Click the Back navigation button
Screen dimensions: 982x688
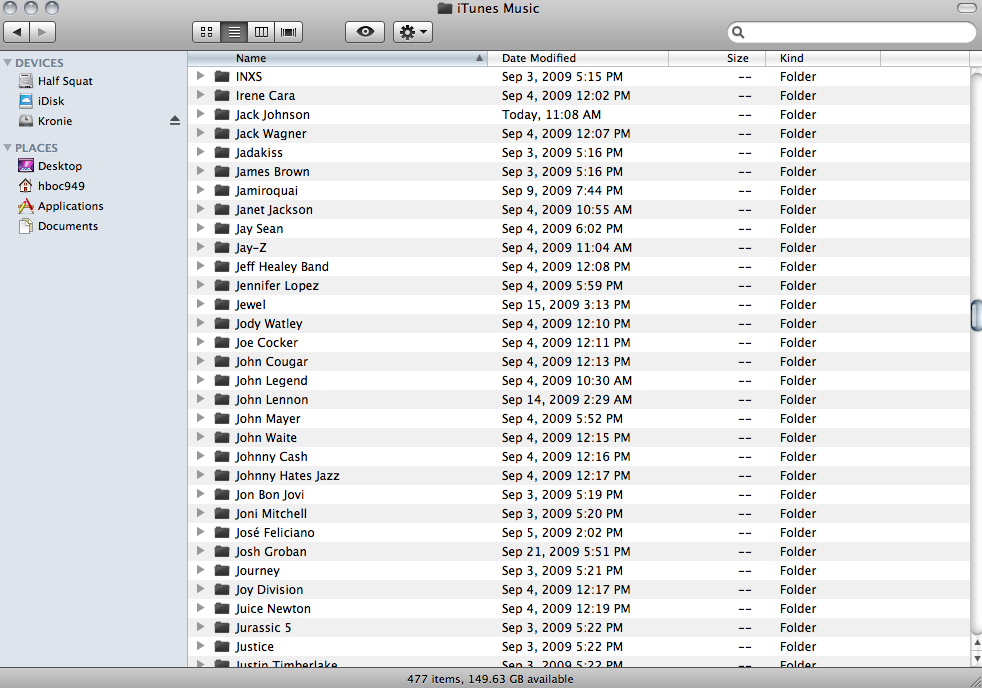coord(16,31)
